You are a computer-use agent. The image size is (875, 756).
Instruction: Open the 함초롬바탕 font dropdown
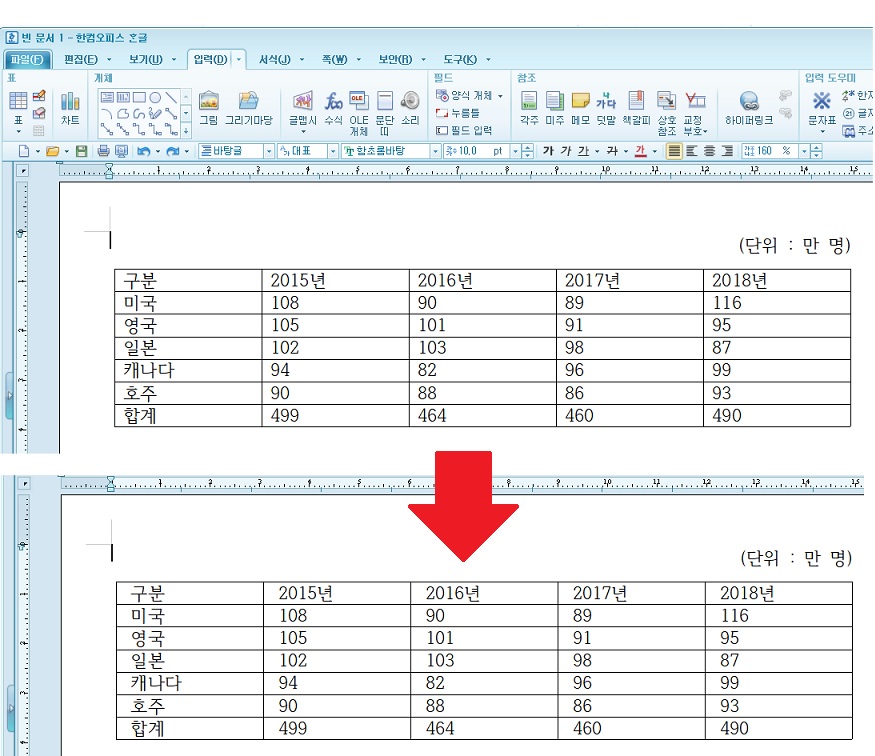coord(435,151)
